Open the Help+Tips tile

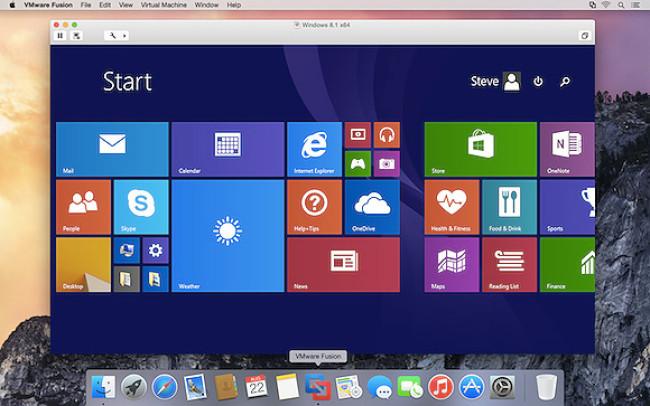[314, 207]
